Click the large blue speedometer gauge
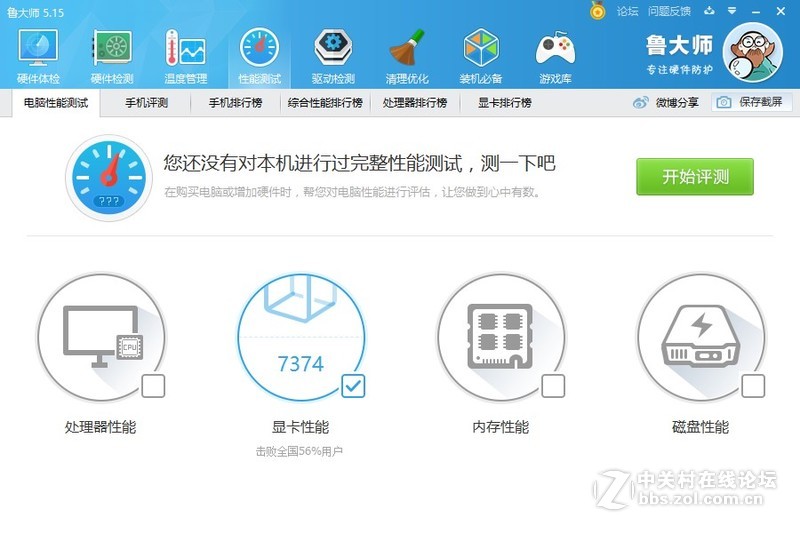Viewport: 800px width, 533px height. [x=109, y=177]
